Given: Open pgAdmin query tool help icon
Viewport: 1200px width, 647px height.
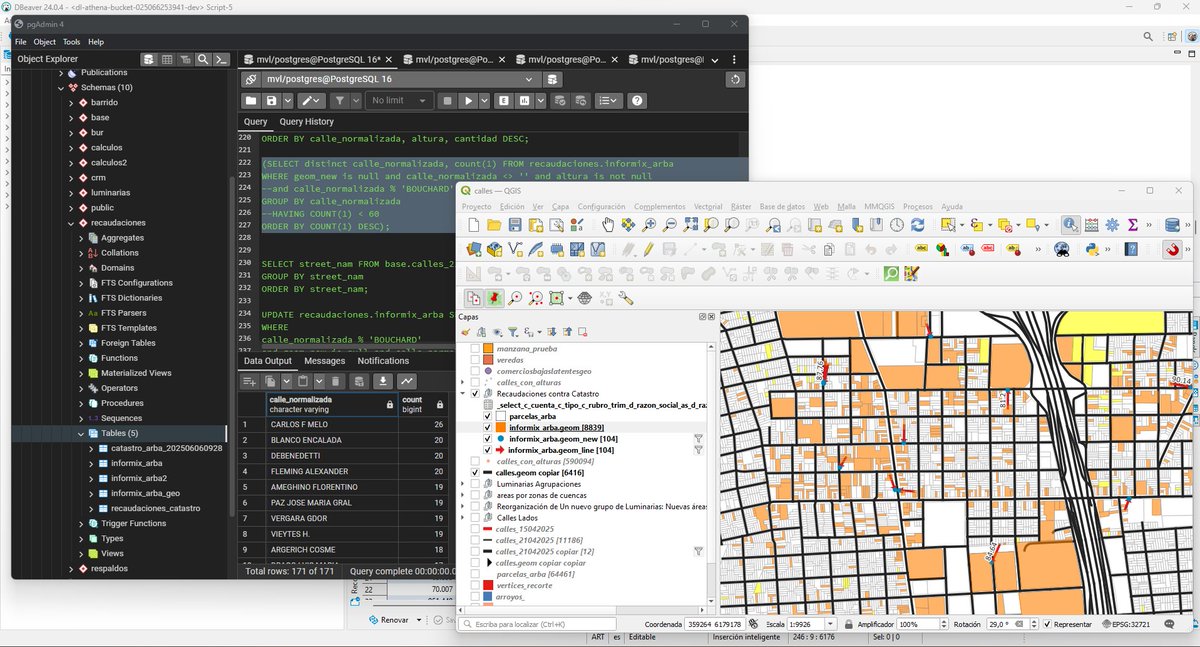Looking at the screenshot, I should click(x=637, y=101).
